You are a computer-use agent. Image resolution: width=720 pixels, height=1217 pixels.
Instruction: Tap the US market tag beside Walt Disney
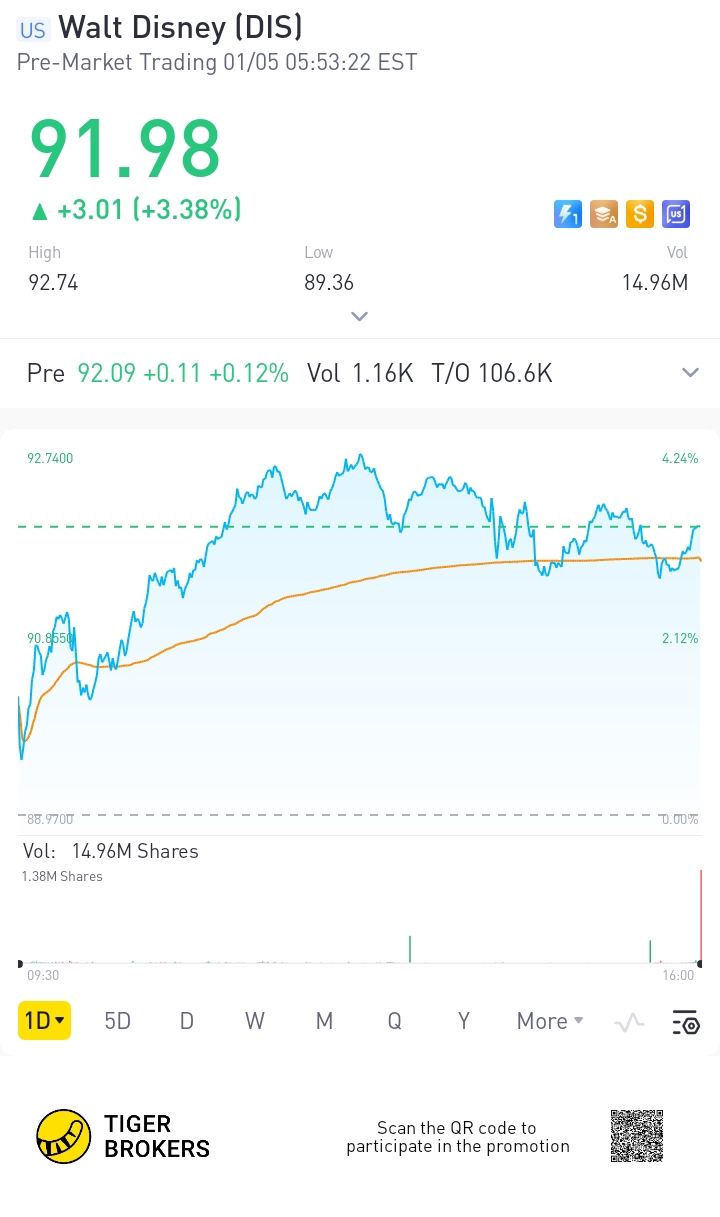[x=32, y=30]
